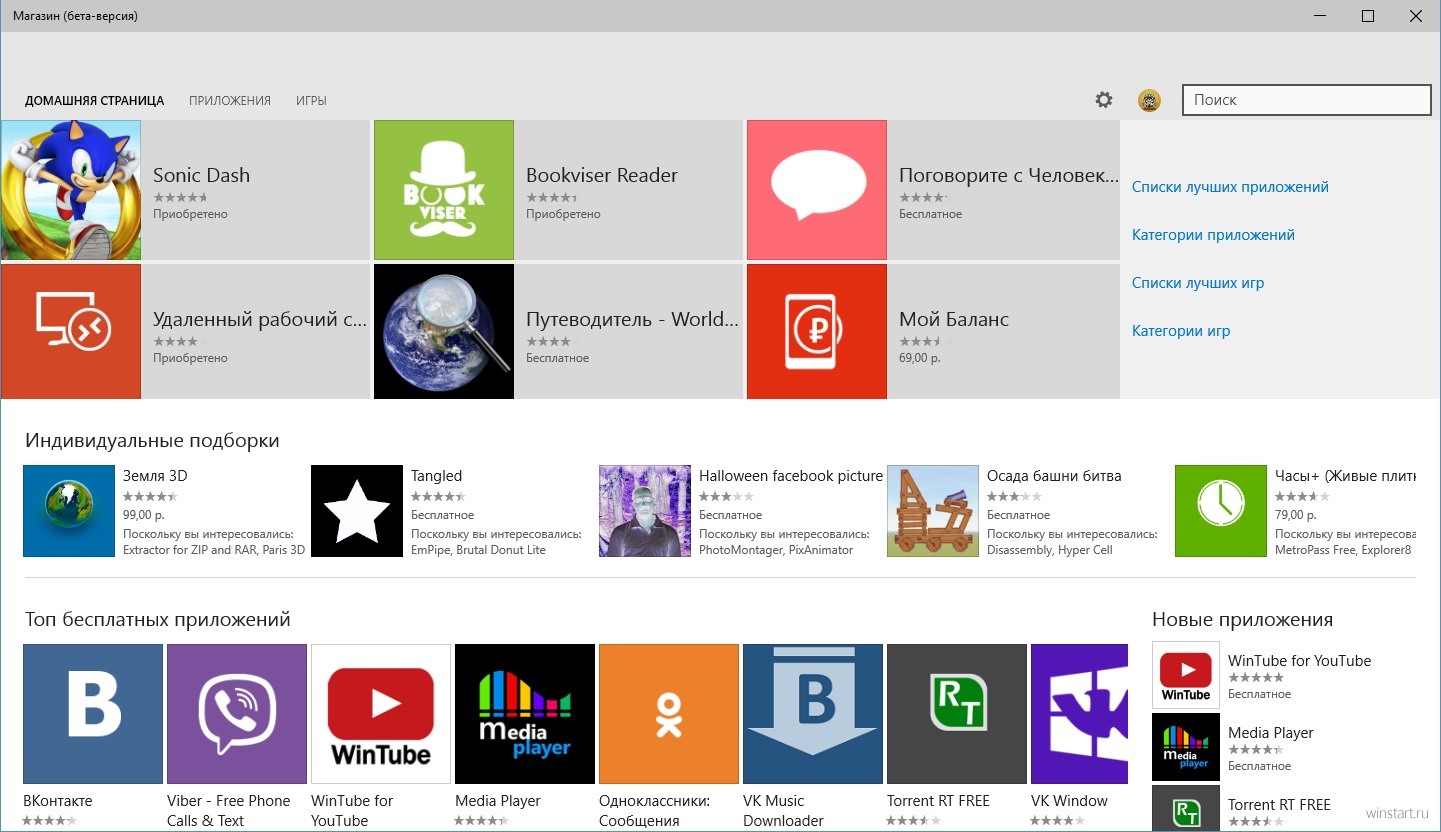Click the Bookviser Reader title
The image size is (1441, 832).
point(602,175)
